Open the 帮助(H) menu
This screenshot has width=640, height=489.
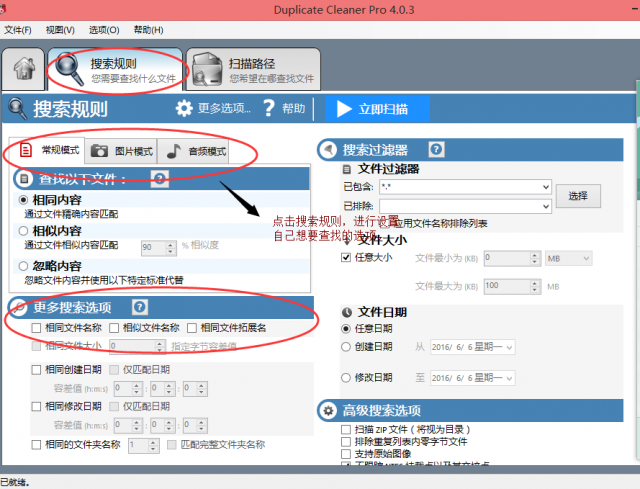click(149, 30)
